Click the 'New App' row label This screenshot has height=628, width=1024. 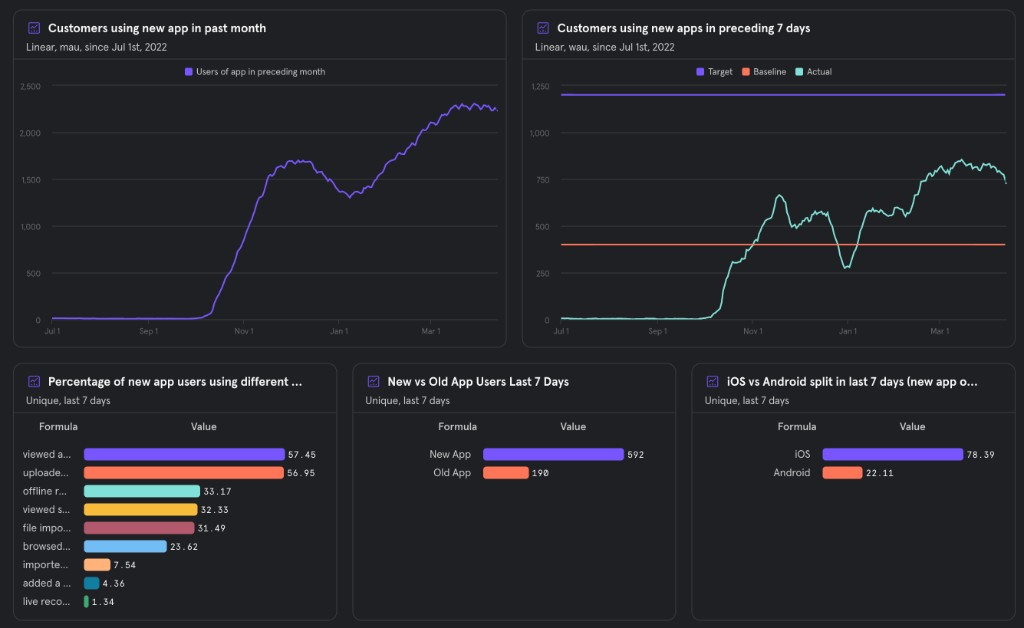tap(450, 454)
